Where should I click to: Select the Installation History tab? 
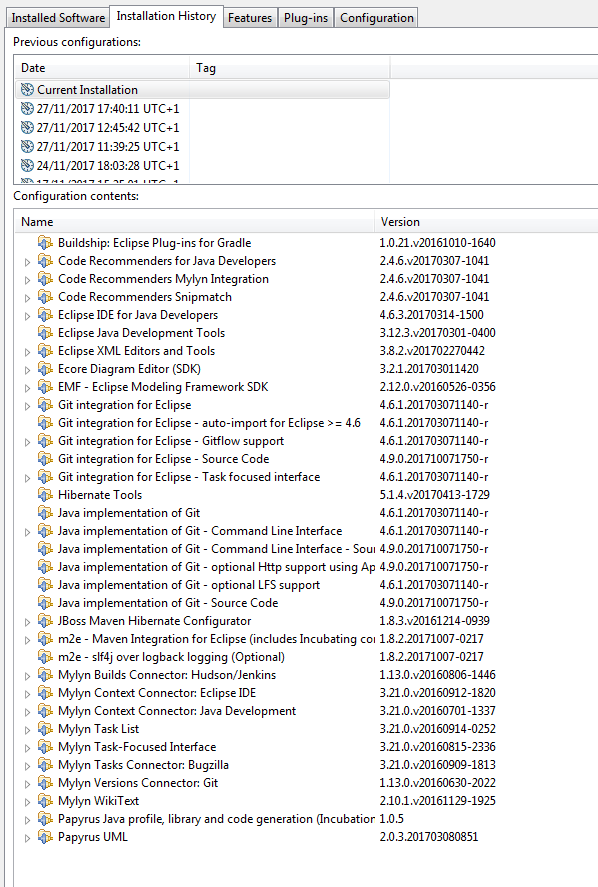(x=166, y=16)
